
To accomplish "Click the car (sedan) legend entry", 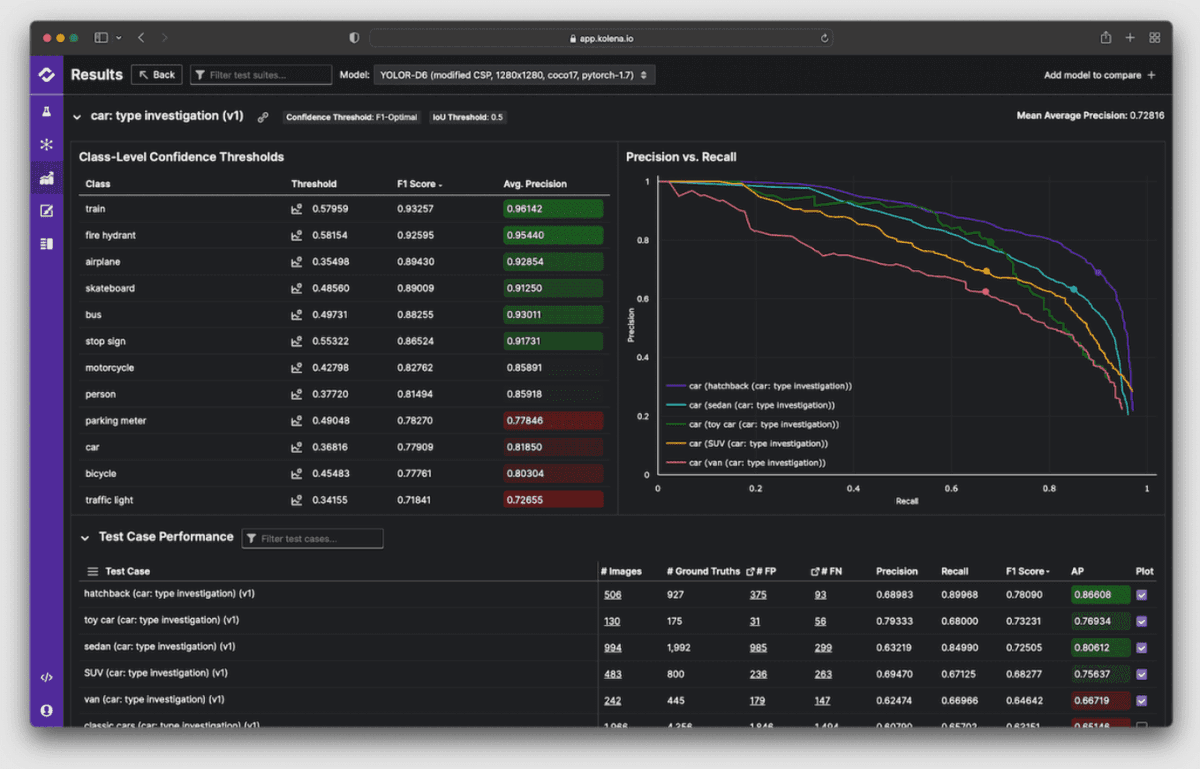I will (x=751, y=405).
